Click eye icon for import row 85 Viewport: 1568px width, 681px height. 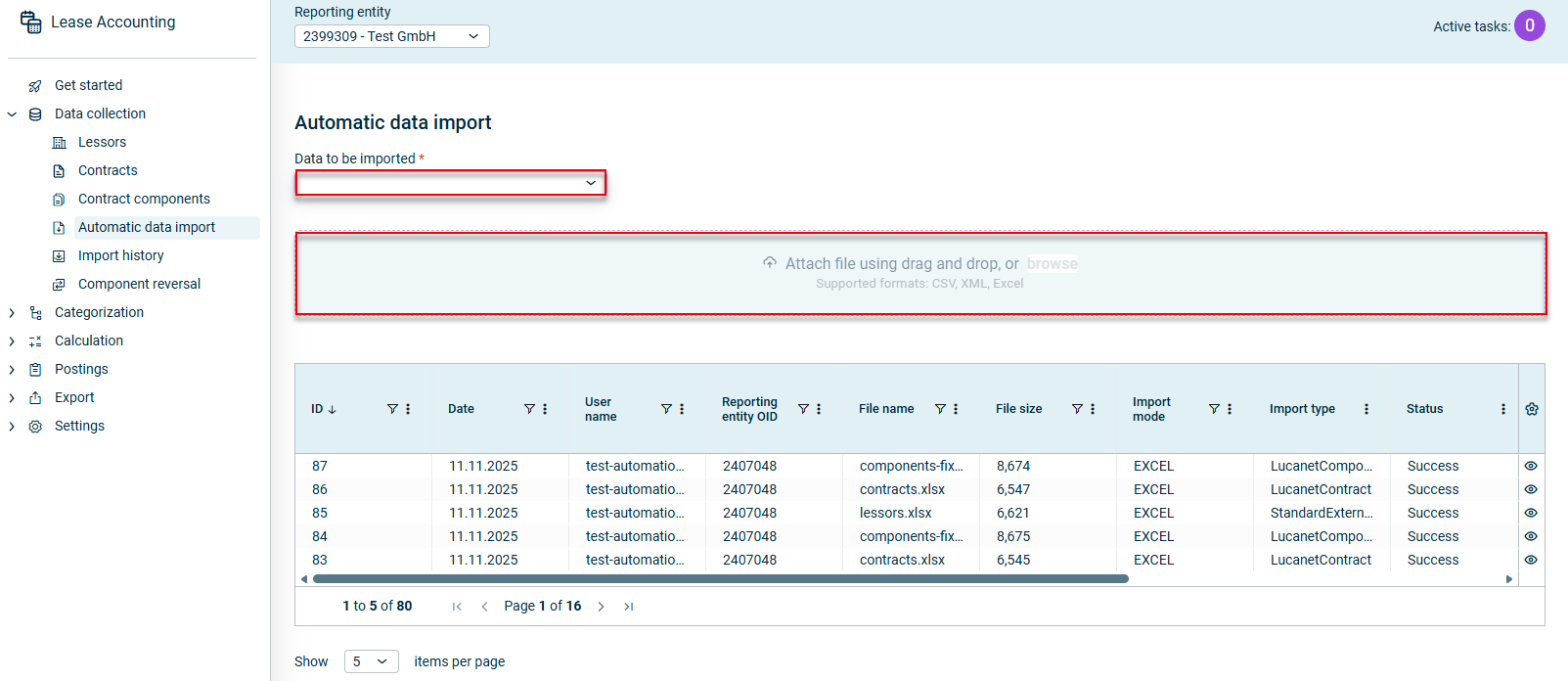(x=1531, y=513)
